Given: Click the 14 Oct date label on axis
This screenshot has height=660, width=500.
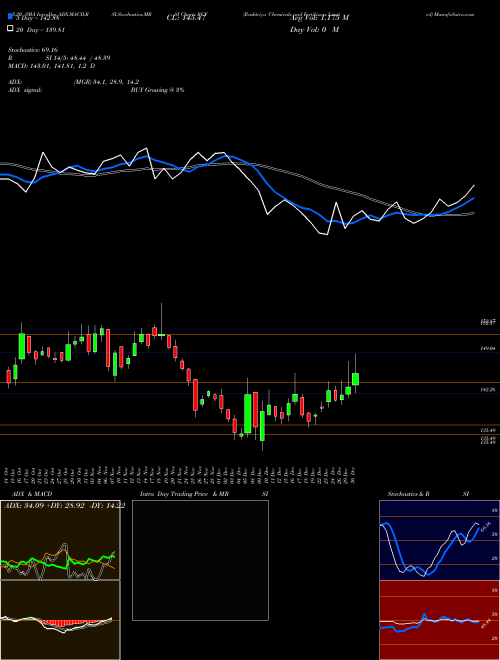Looking at the screenshot, I should (x=8, y=475).
